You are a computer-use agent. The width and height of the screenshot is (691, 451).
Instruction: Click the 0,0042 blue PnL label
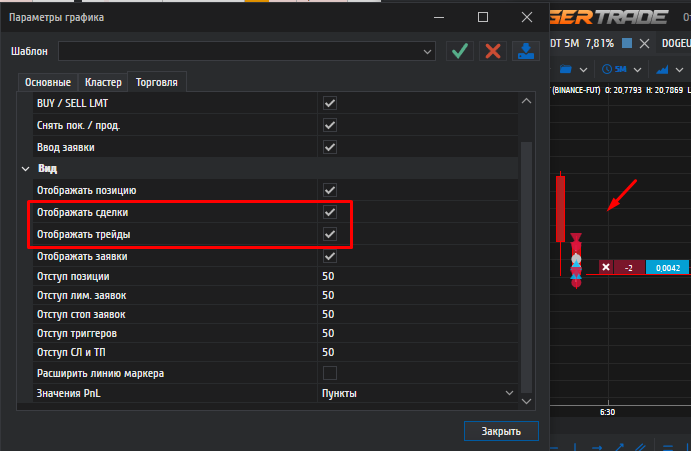tap(668, 267)
